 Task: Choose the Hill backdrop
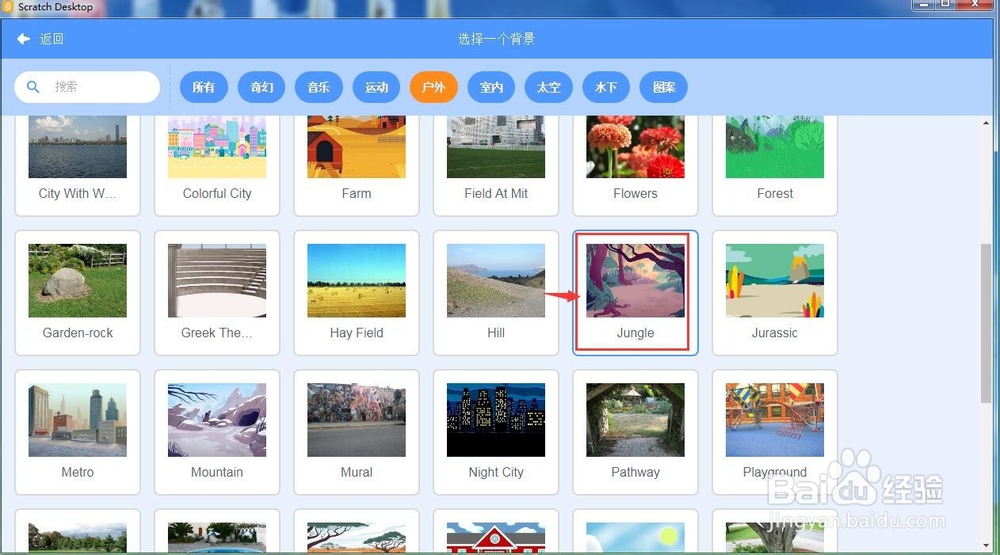tap(496, 293)
